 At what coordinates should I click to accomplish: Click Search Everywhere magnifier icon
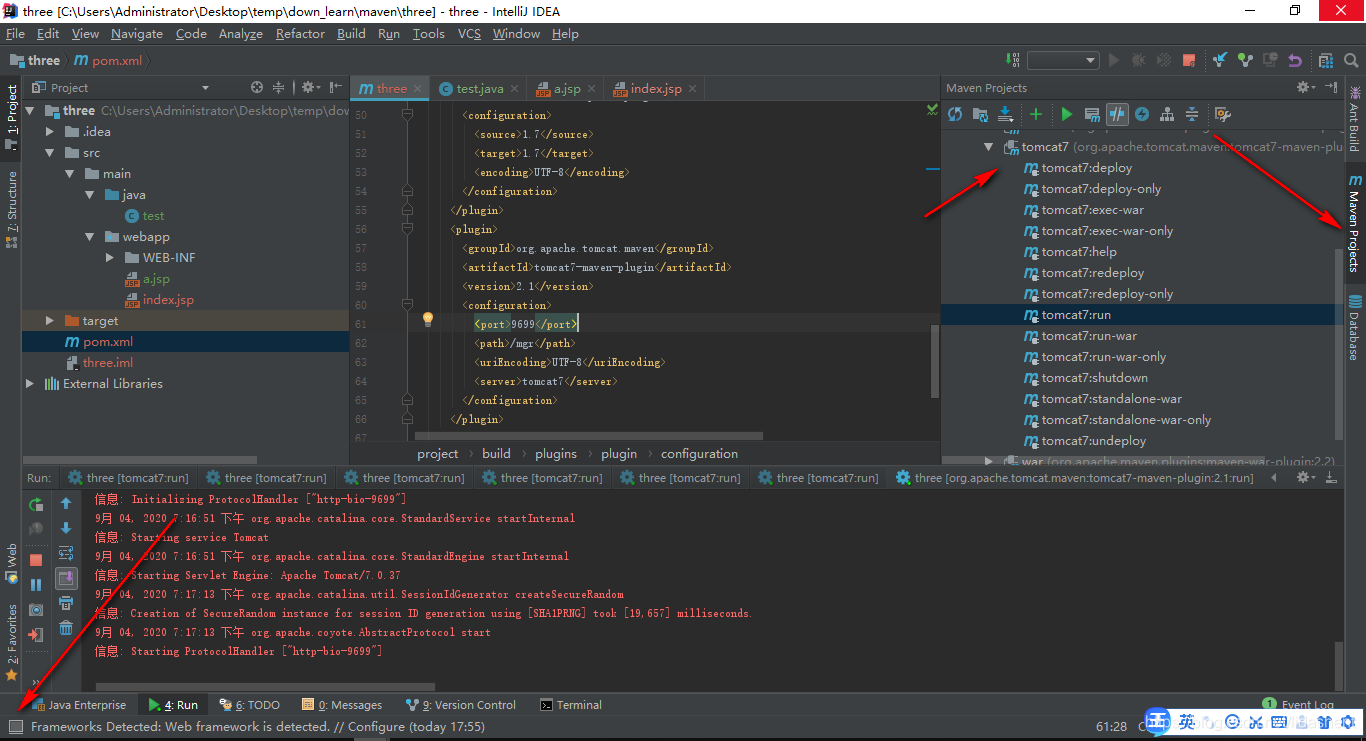coord(1351,60)
